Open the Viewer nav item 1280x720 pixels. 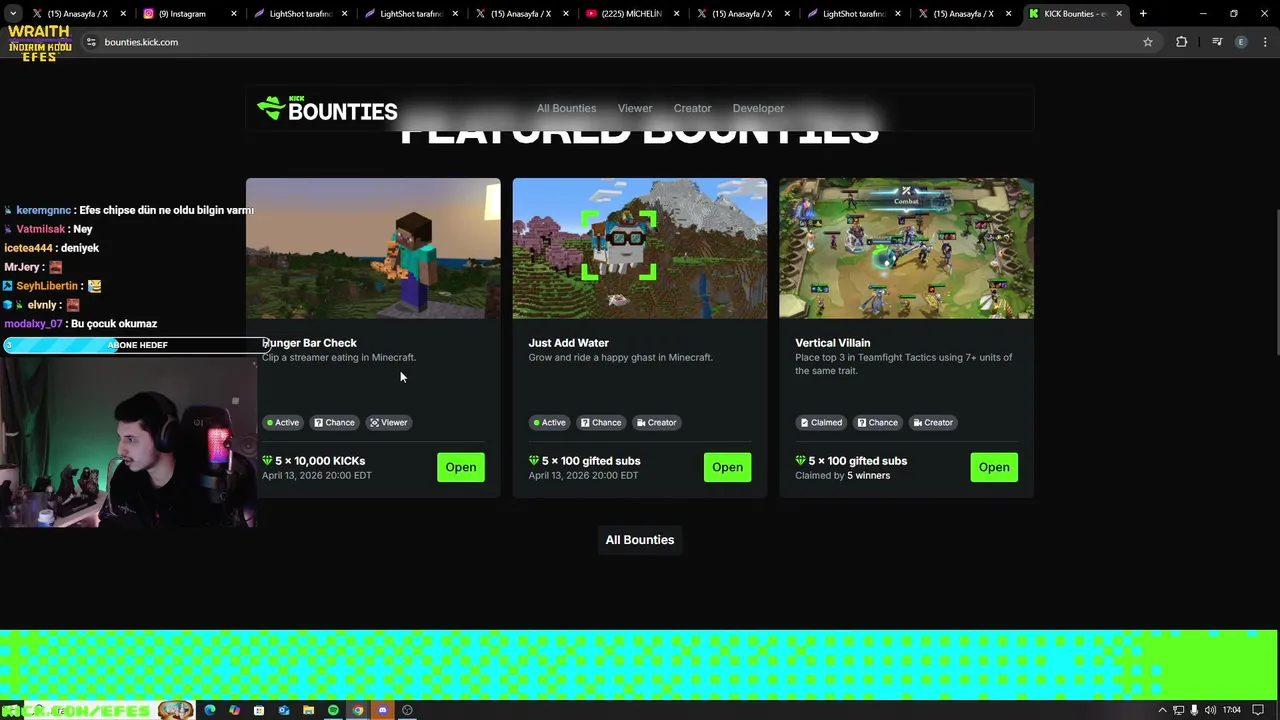pos(635,108)
